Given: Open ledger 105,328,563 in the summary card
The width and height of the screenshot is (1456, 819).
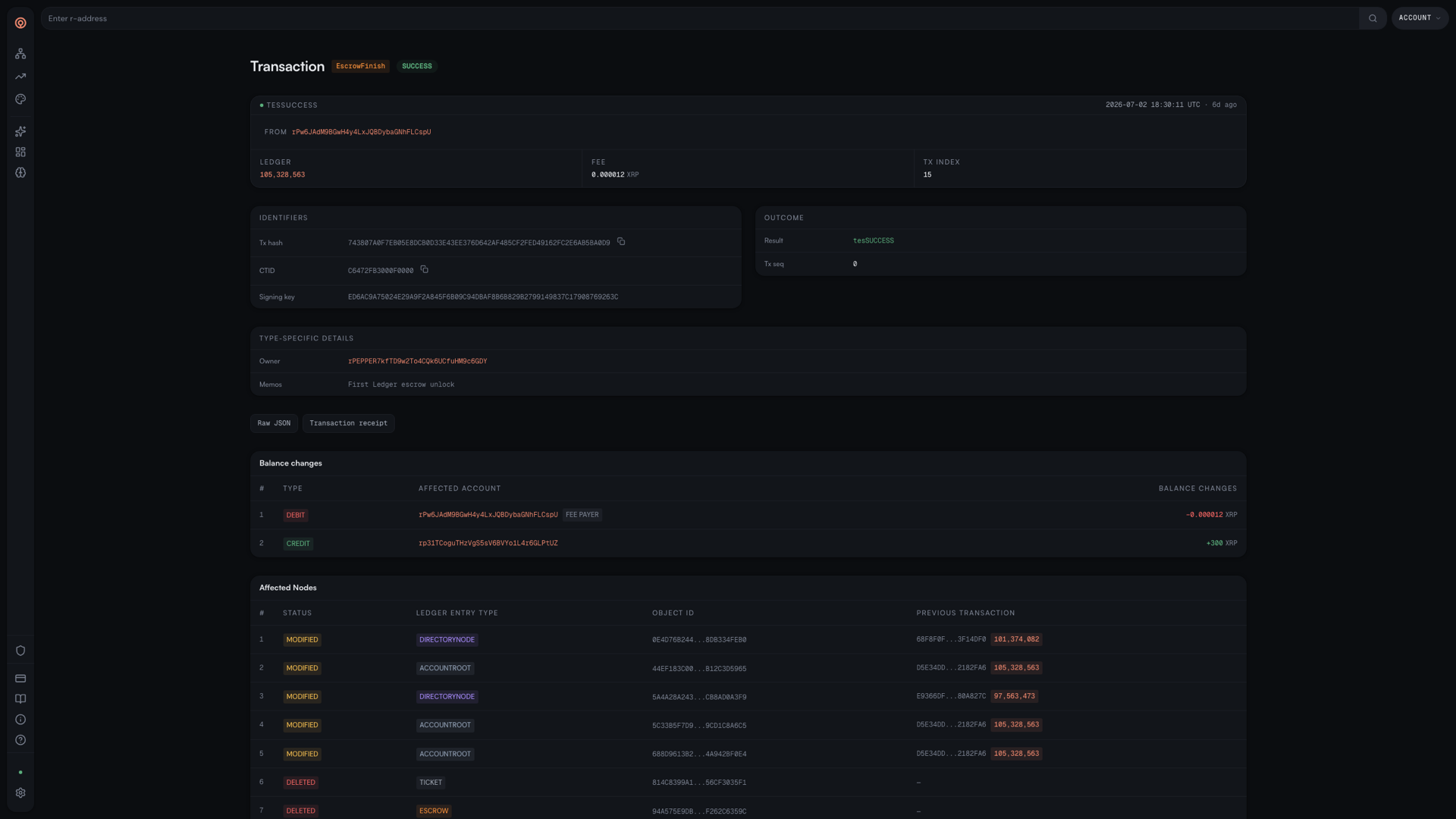Looking at the screenshot, I should coord(282,175).
